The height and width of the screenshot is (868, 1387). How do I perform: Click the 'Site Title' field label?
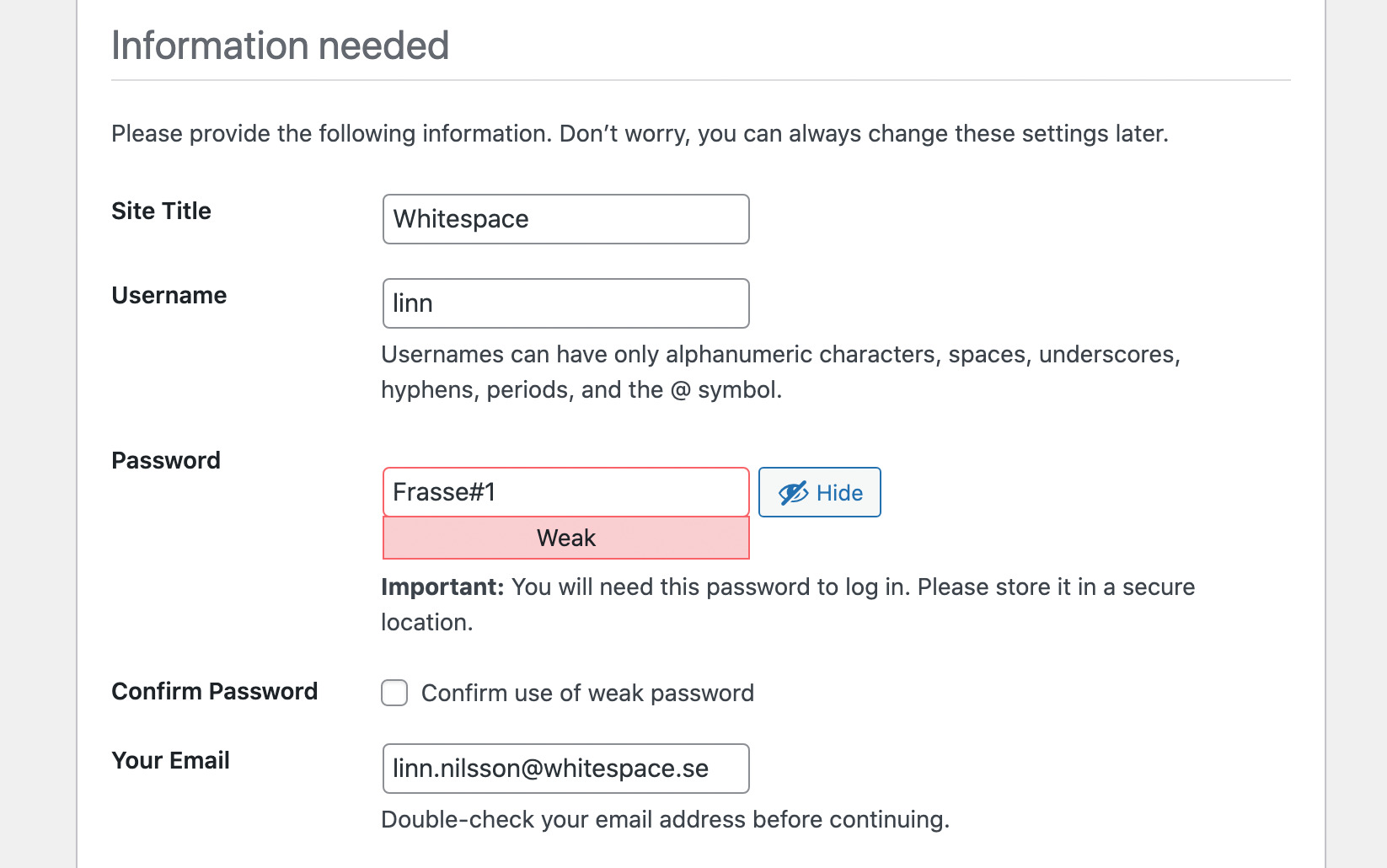(161, 211)
